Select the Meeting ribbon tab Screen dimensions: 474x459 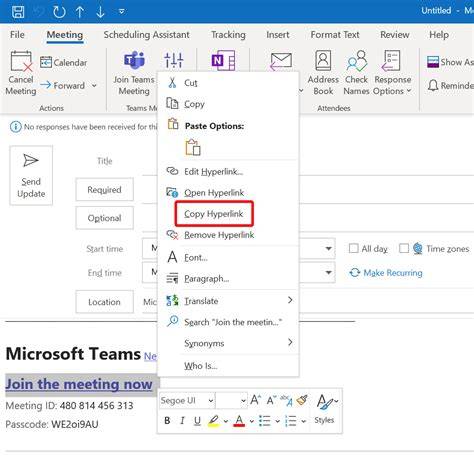tap(65, 35)
